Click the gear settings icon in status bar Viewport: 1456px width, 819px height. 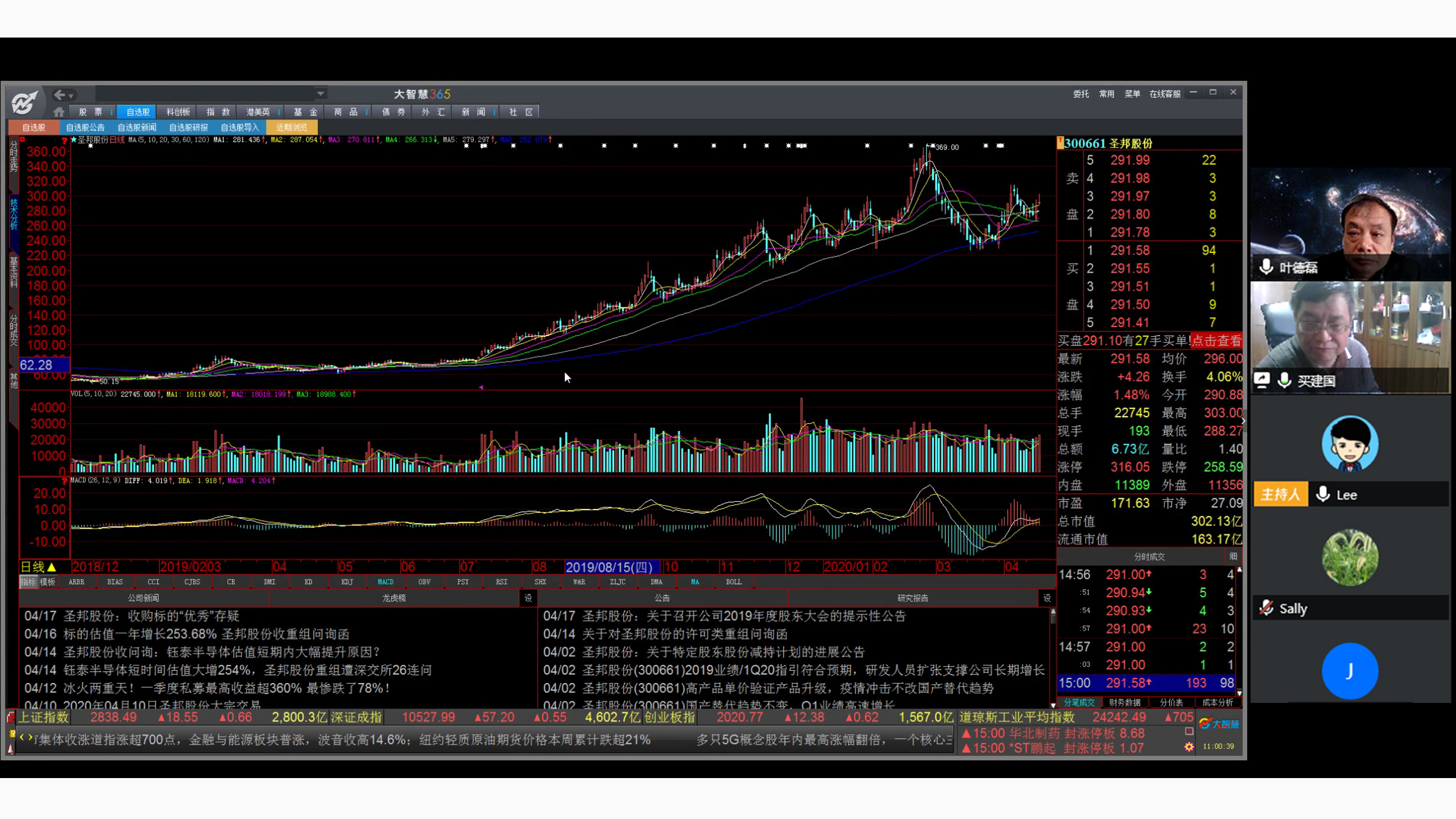(x=1189, y=747)
